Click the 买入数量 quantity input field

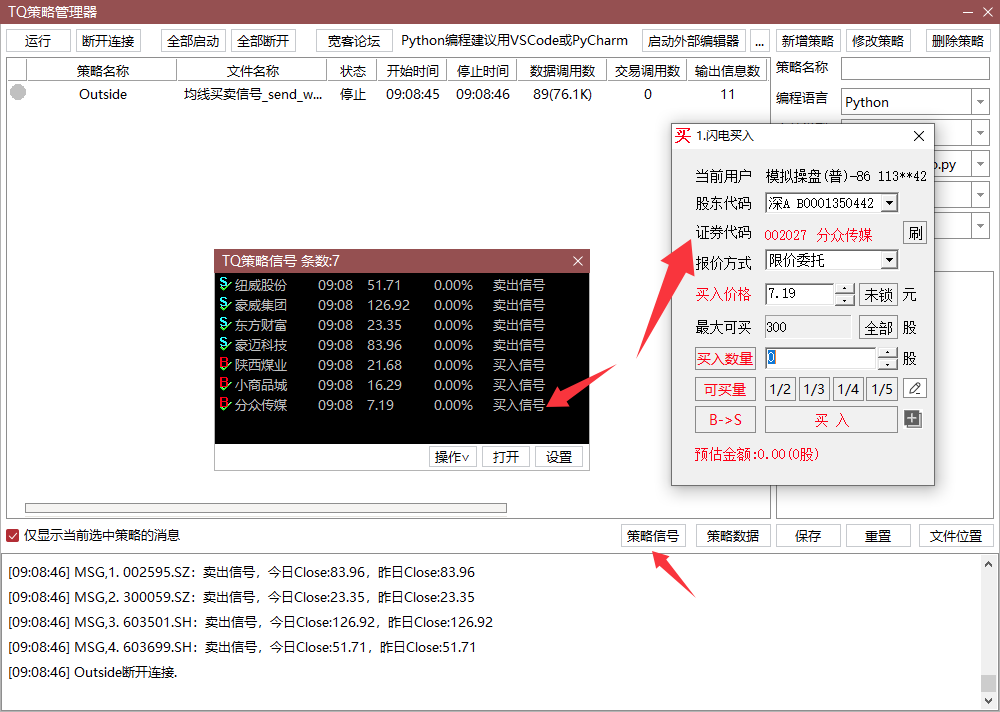[x=820, y=358]
